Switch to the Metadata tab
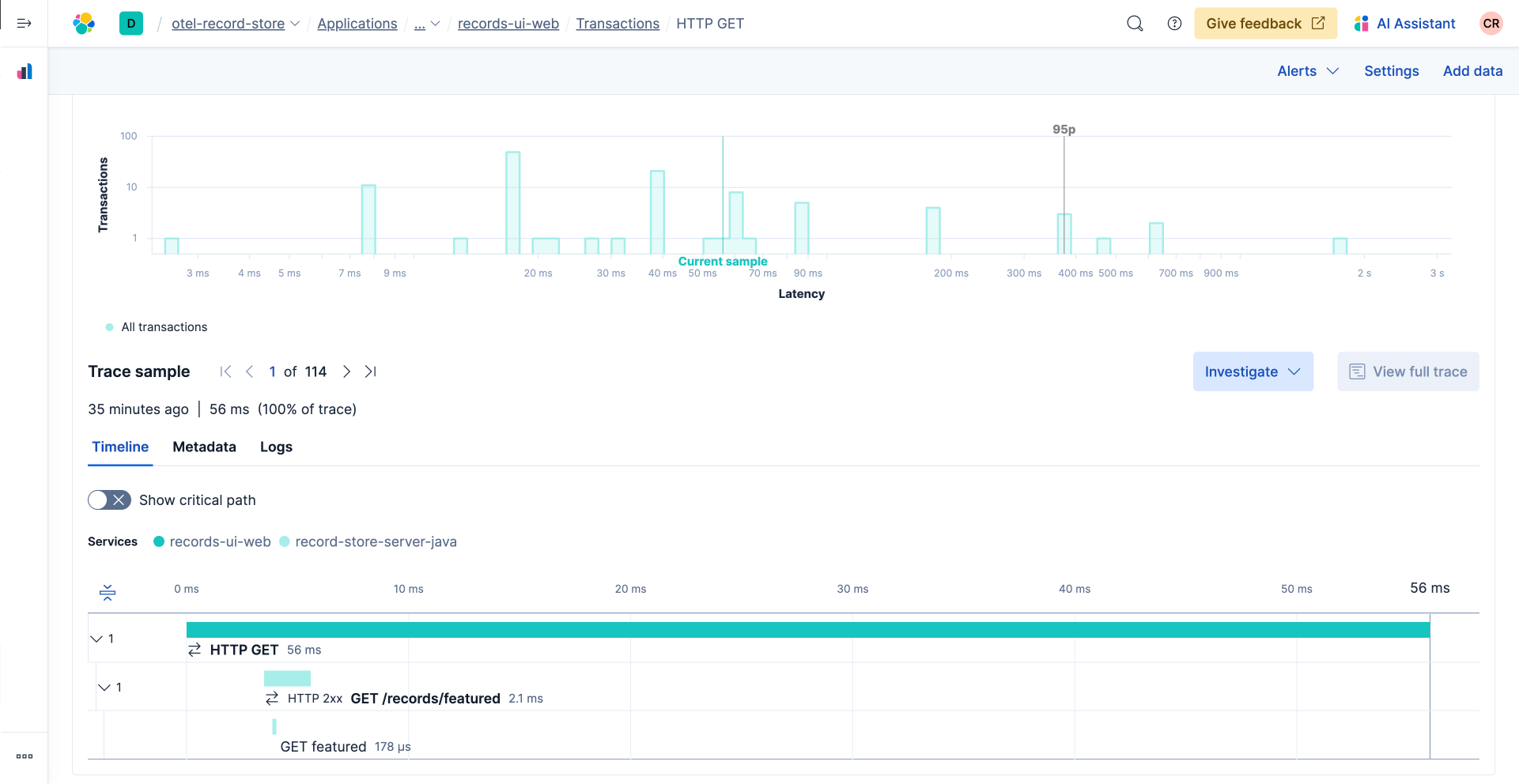Screen dimensions: 1519x784 [x=204, y=447]
